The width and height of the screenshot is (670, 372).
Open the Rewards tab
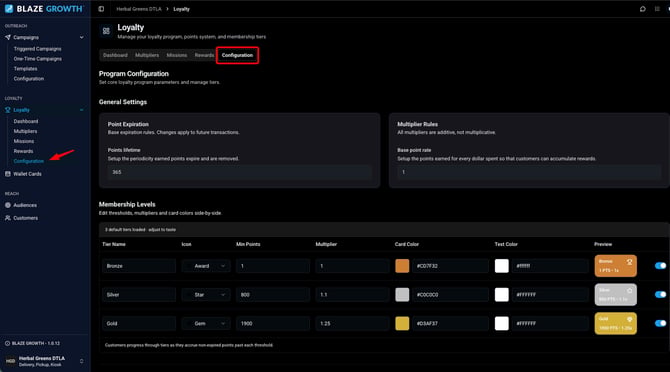click(x=204, y=55)
